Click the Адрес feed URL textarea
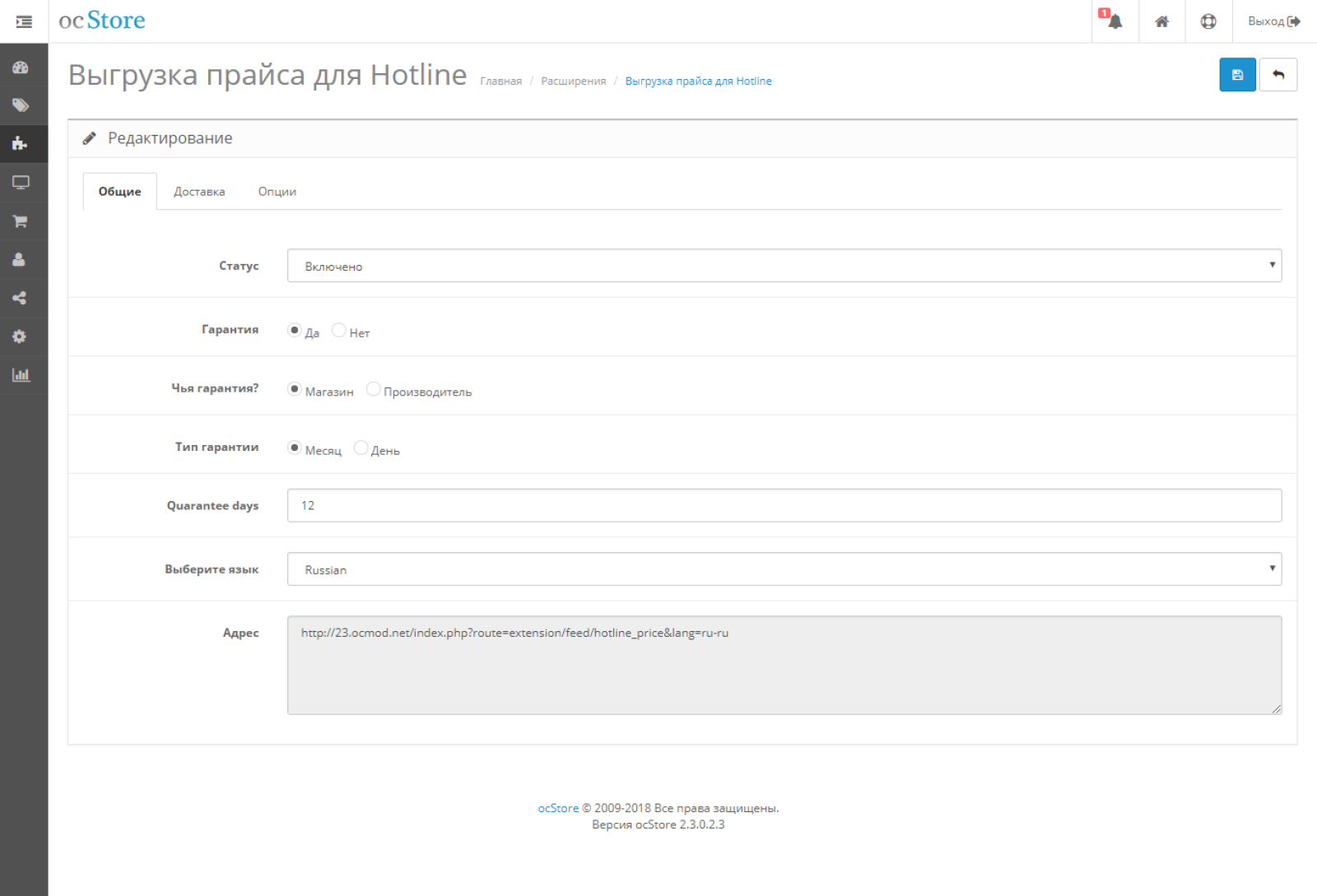1317x896 pixels. click(784, 666)
